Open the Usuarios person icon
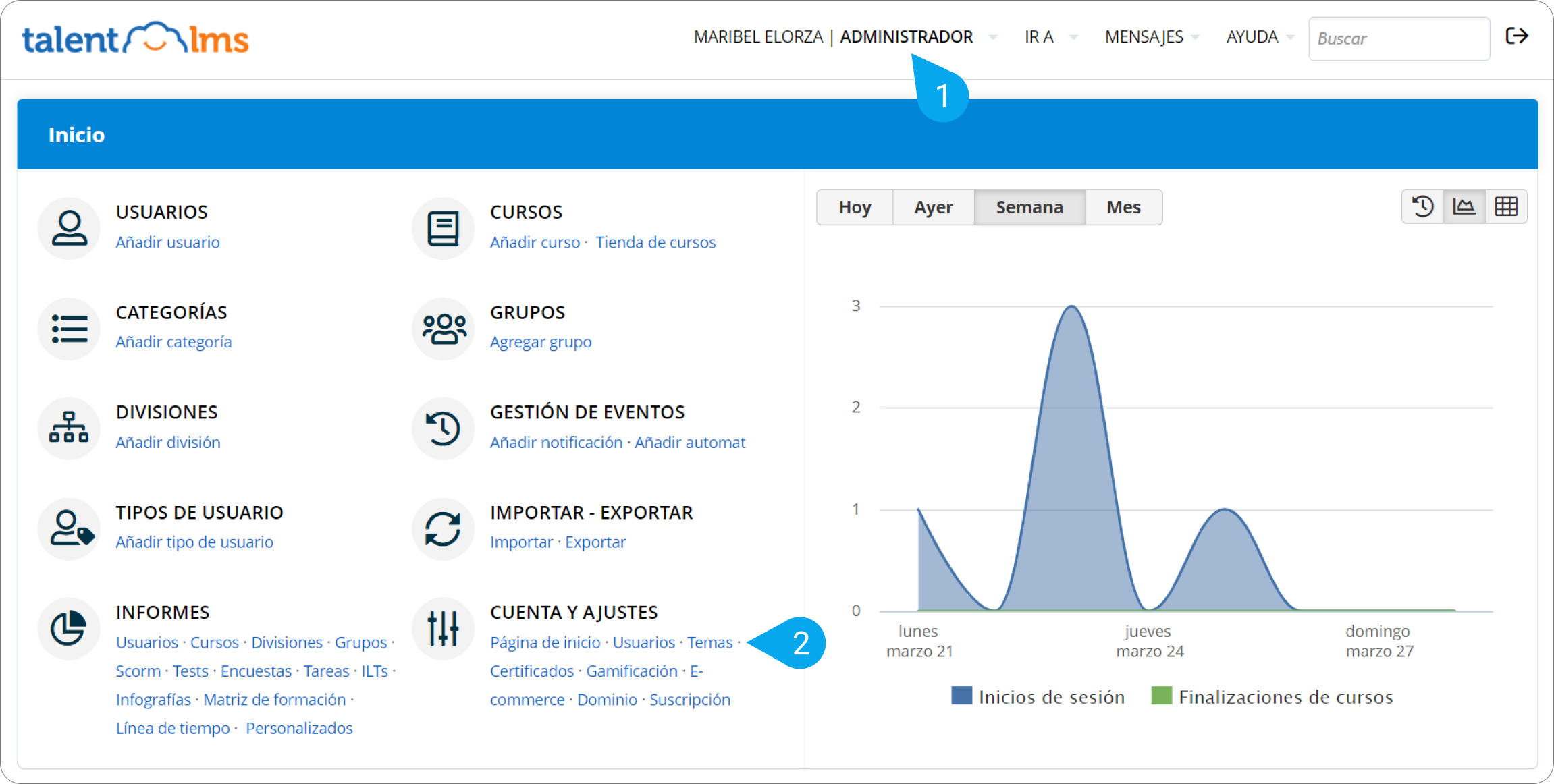1554x784 pixels. [69, 228]
